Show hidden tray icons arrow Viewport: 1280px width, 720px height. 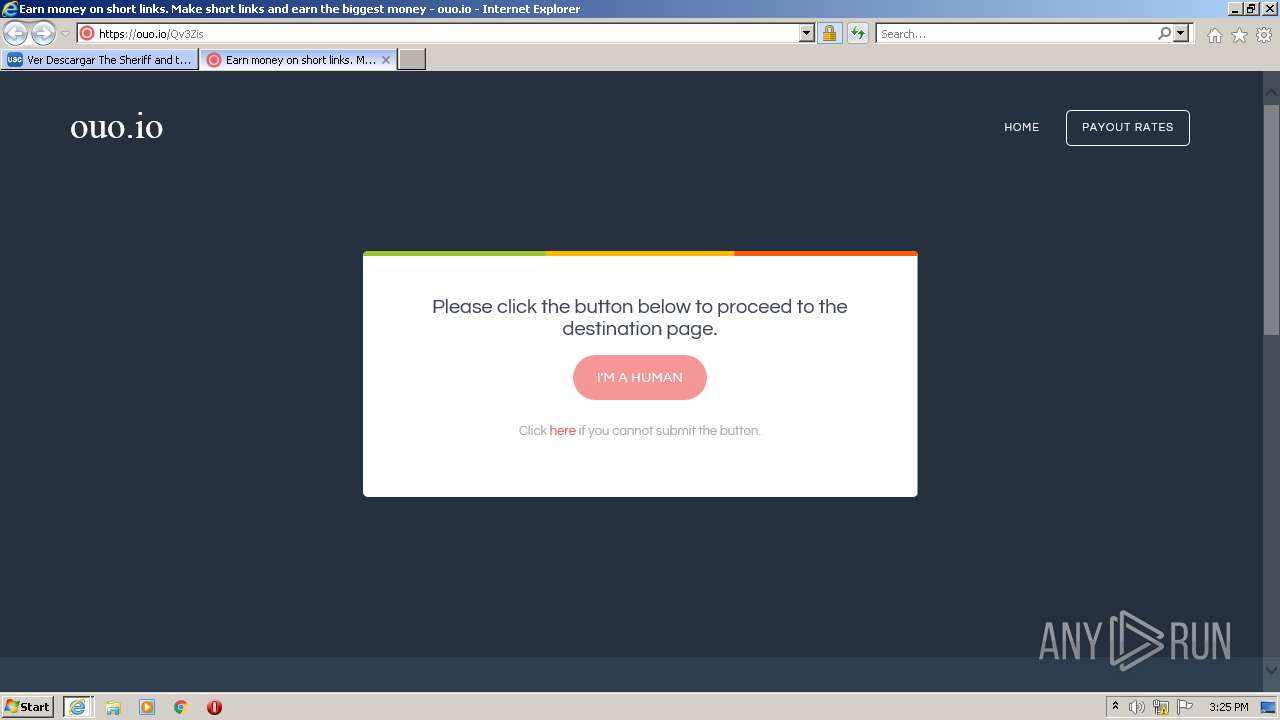click(1115, 707)
